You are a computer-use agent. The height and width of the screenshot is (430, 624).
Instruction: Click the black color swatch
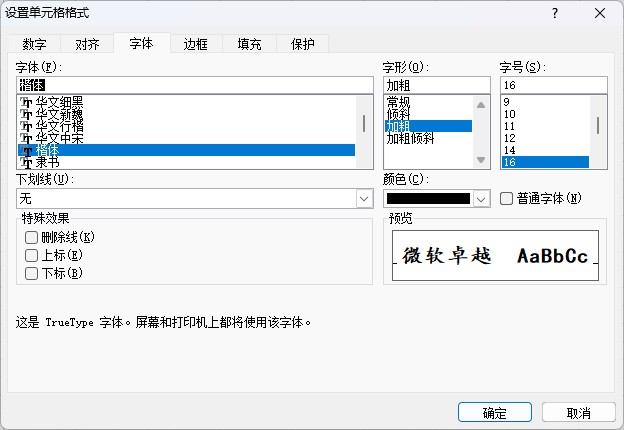tap(429, 198)
